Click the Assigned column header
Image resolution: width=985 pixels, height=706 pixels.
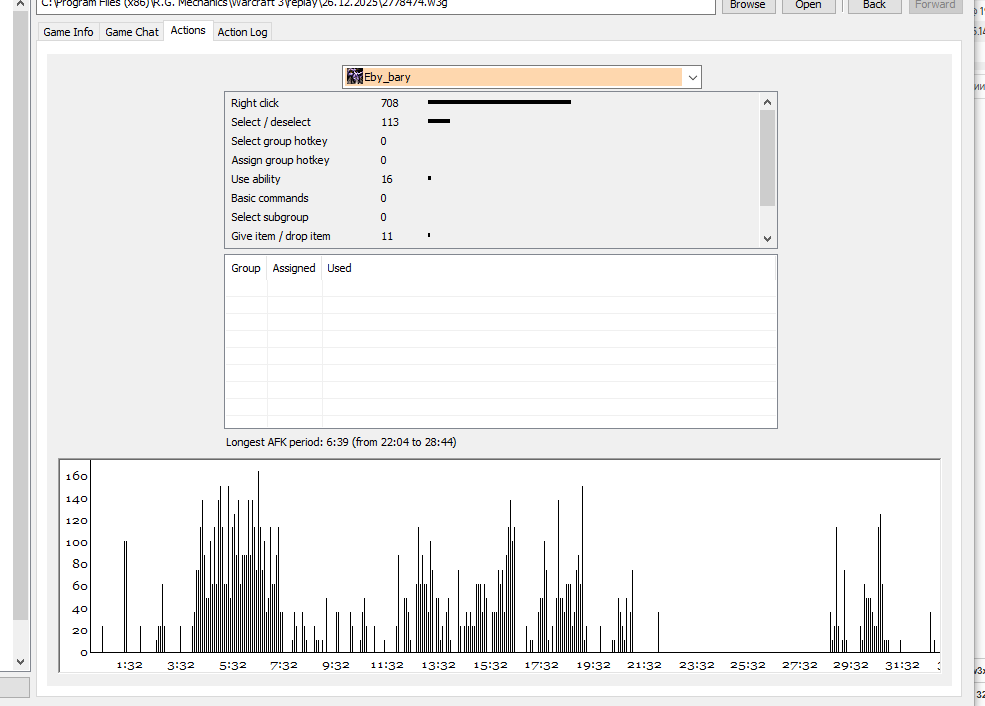point(294,268)
